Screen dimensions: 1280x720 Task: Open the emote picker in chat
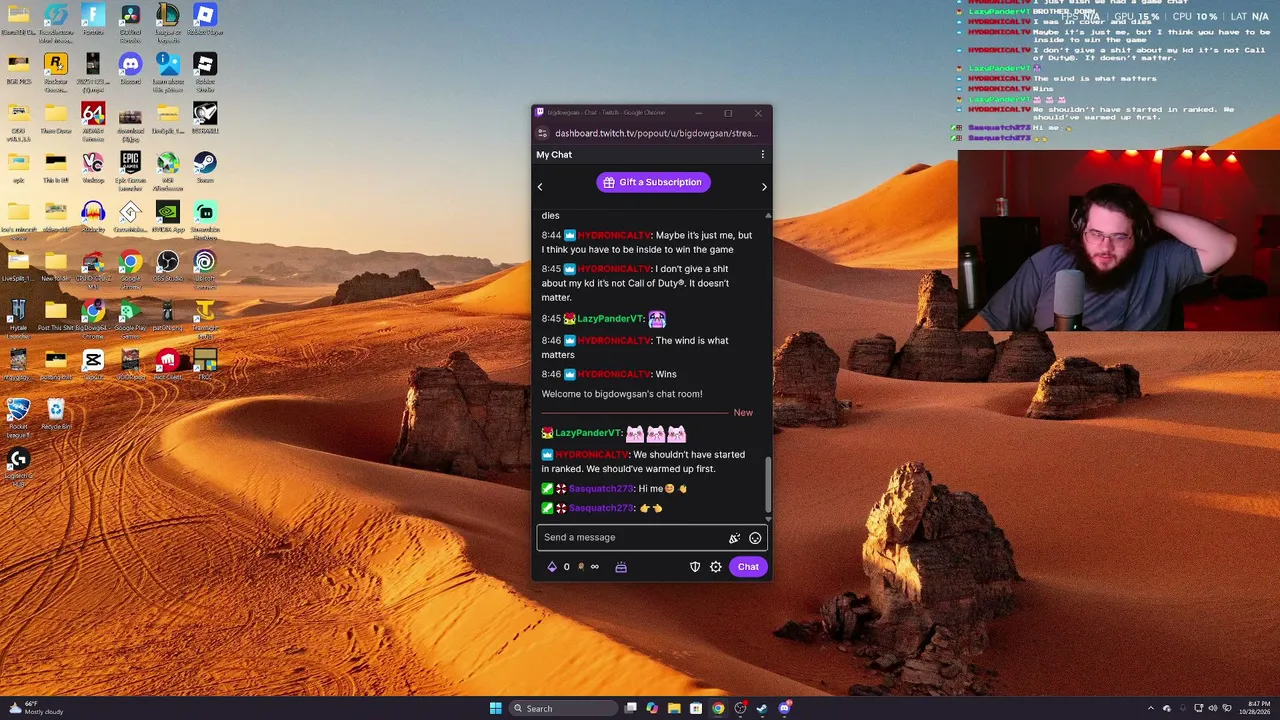[x=755, y=538]
